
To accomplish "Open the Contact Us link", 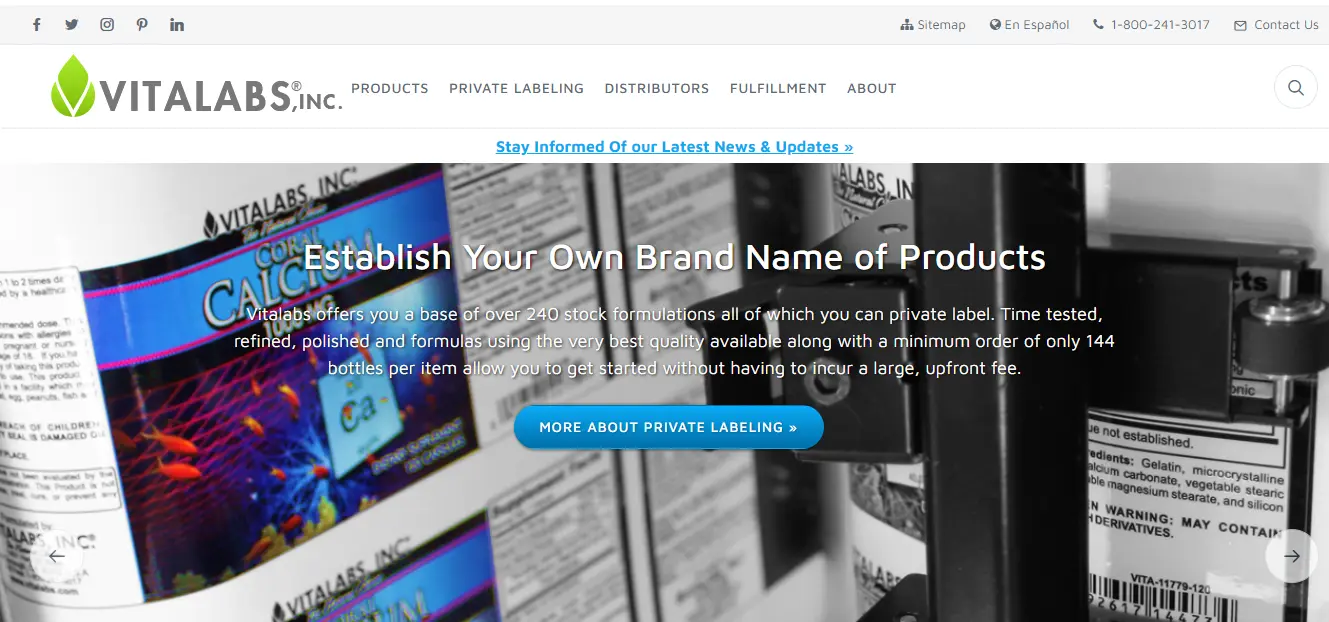I will tap(1276, 25).
